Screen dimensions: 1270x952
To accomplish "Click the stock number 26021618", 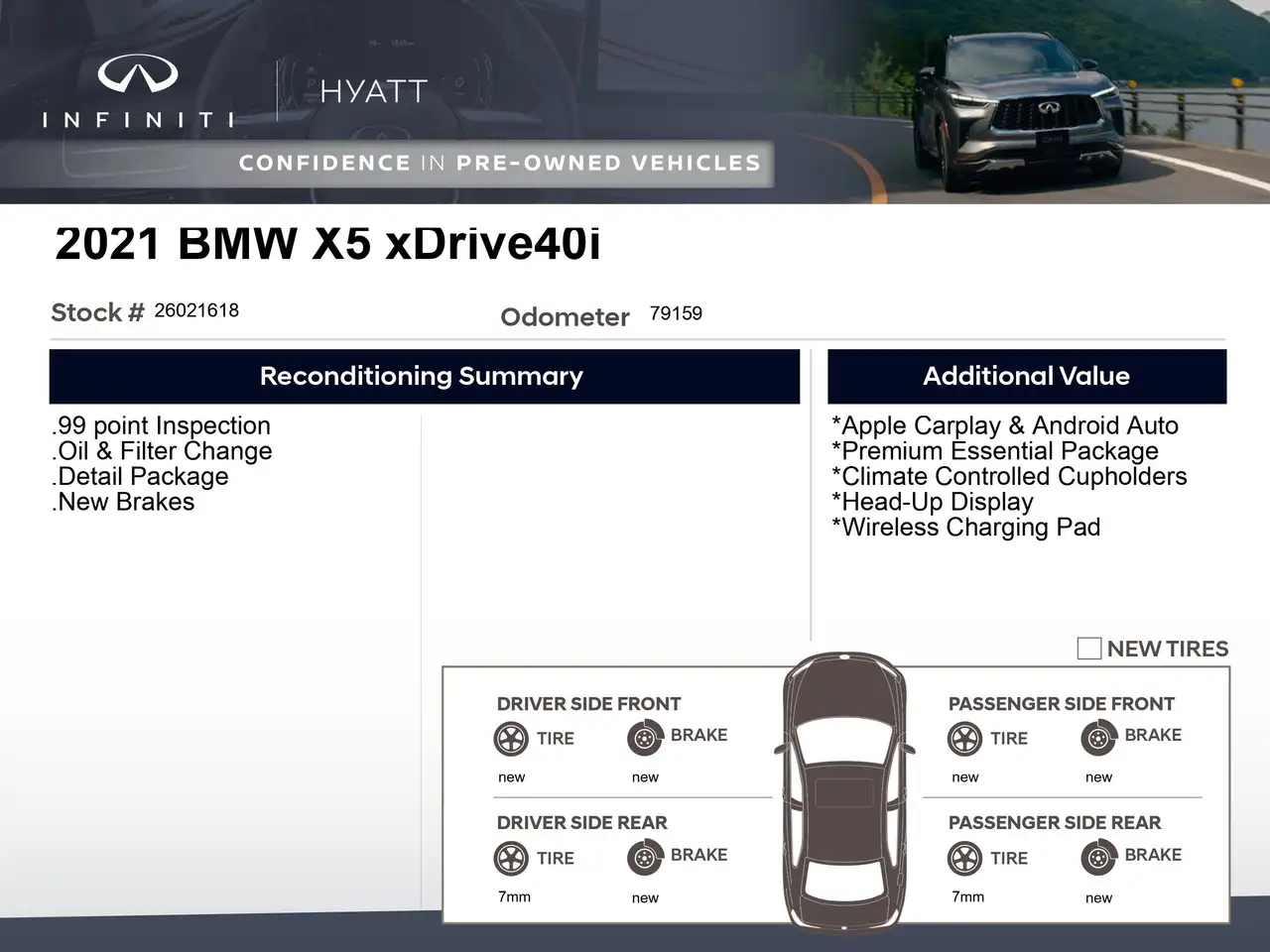I will (196, 310).
